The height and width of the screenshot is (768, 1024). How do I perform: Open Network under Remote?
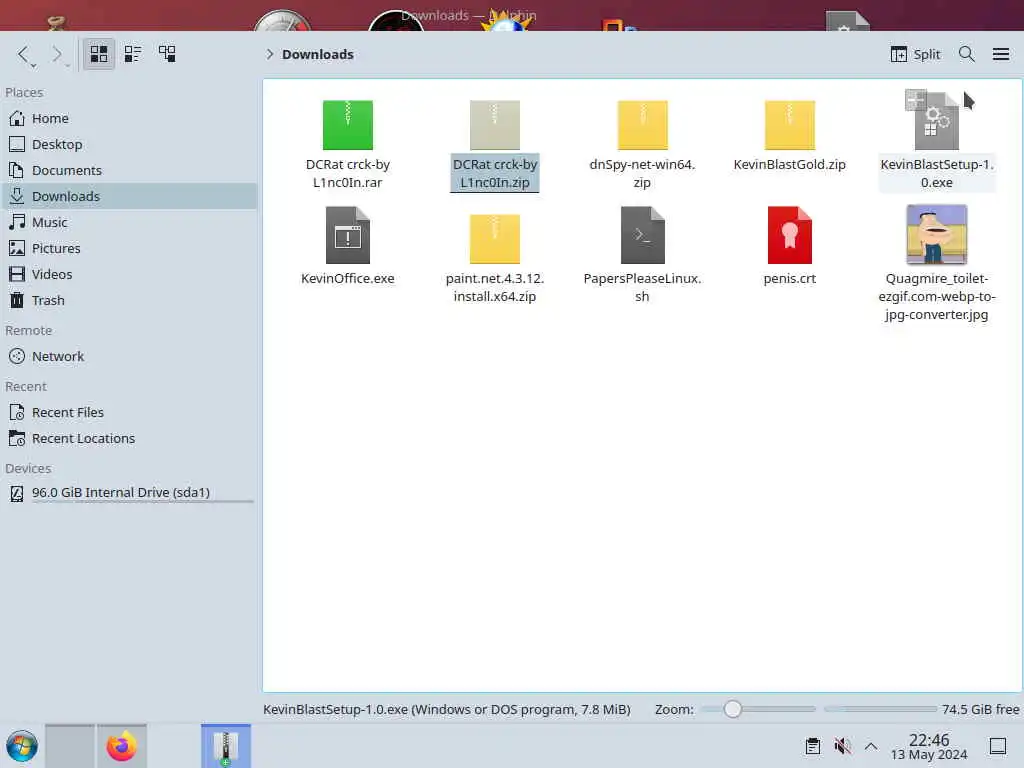(129, 357)
